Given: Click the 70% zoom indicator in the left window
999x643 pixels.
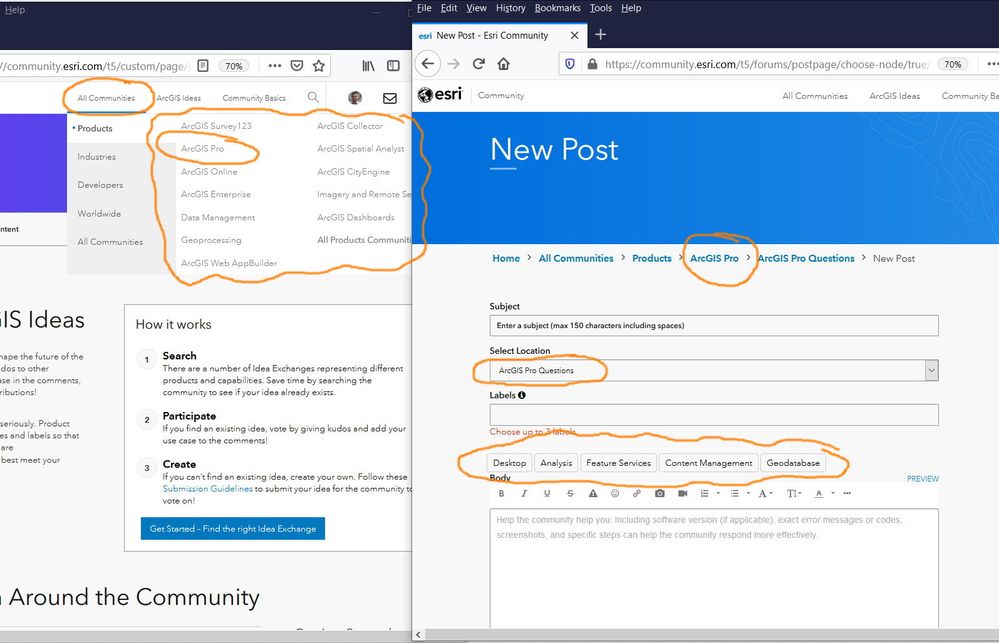Looking at the screenshot, I should [x=234, y=66].
